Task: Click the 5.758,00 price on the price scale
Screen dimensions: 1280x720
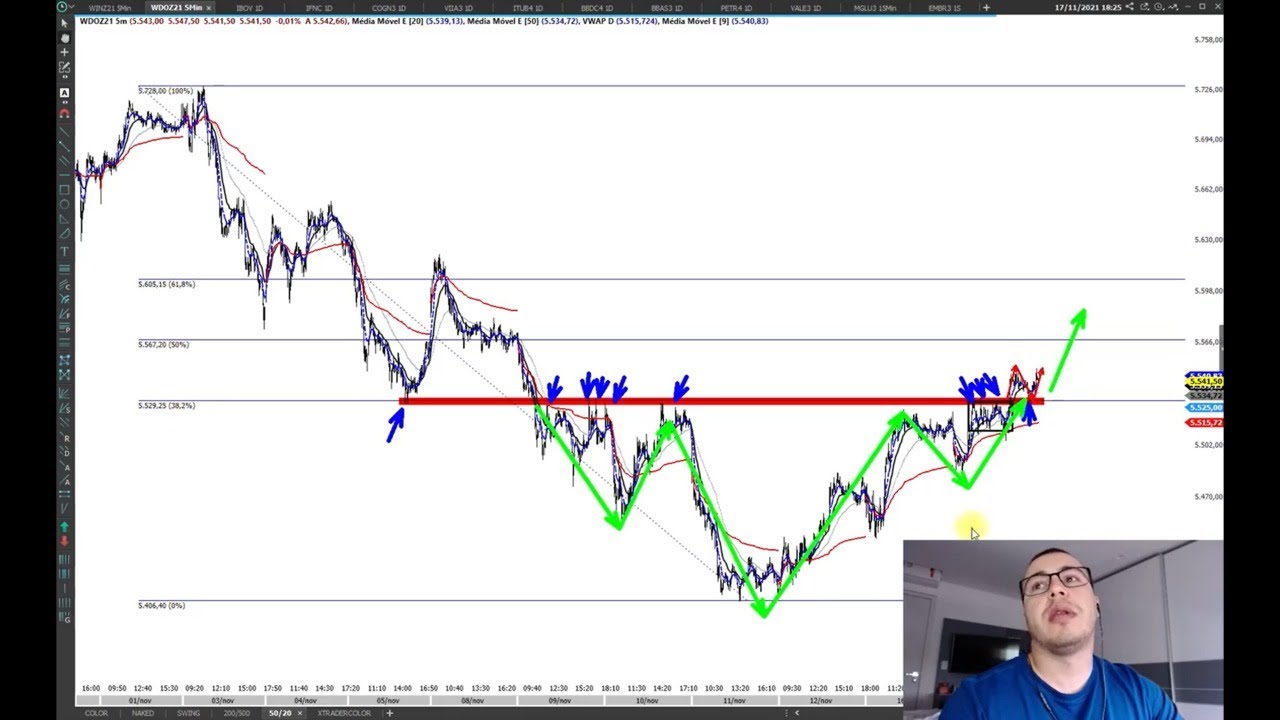Action: pos(1208,40)
